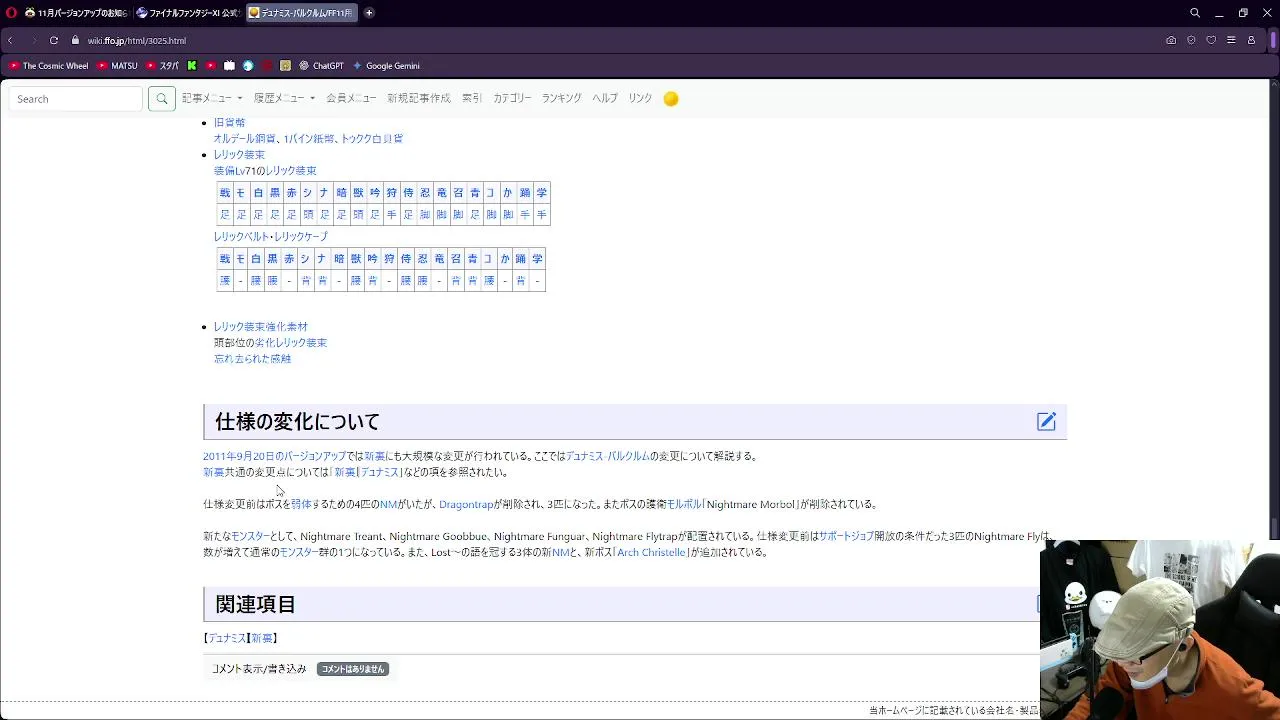Open the デュナミス link under 関連項目

227,638
